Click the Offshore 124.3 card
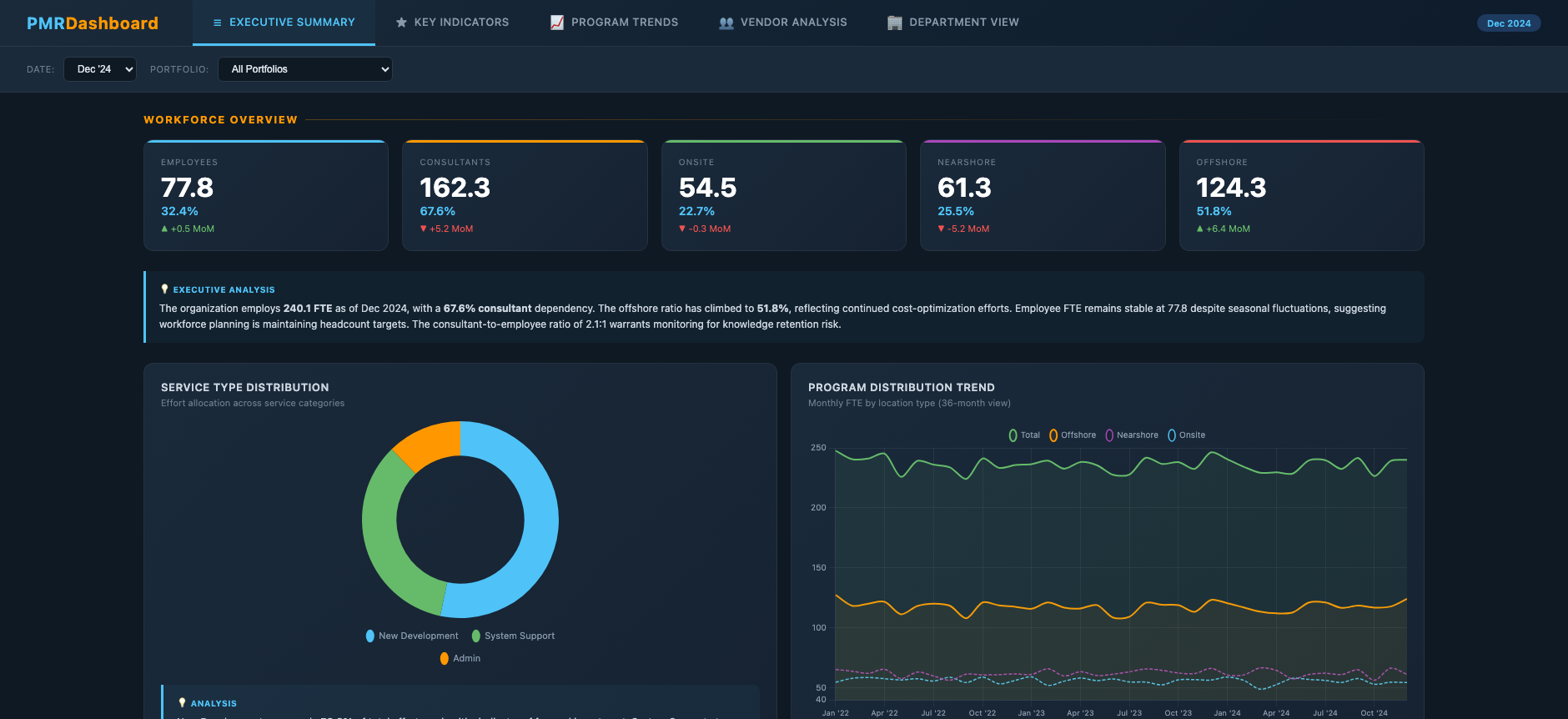The height and width of the screenshot is (719, 1568). click(x=1302, y=195)
